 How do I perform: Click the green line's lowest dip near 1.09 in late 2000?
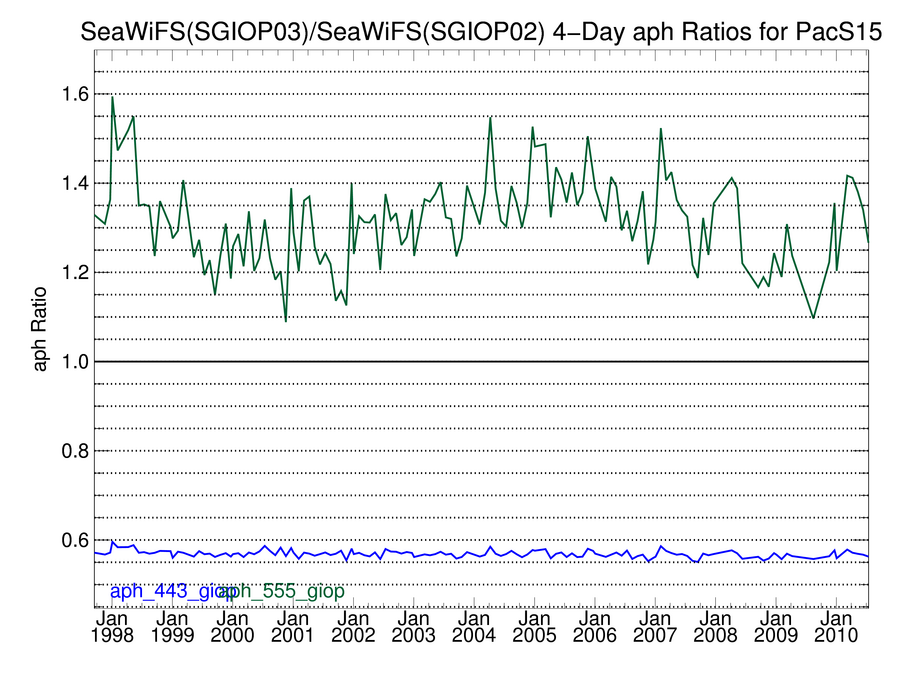point(286,321)
